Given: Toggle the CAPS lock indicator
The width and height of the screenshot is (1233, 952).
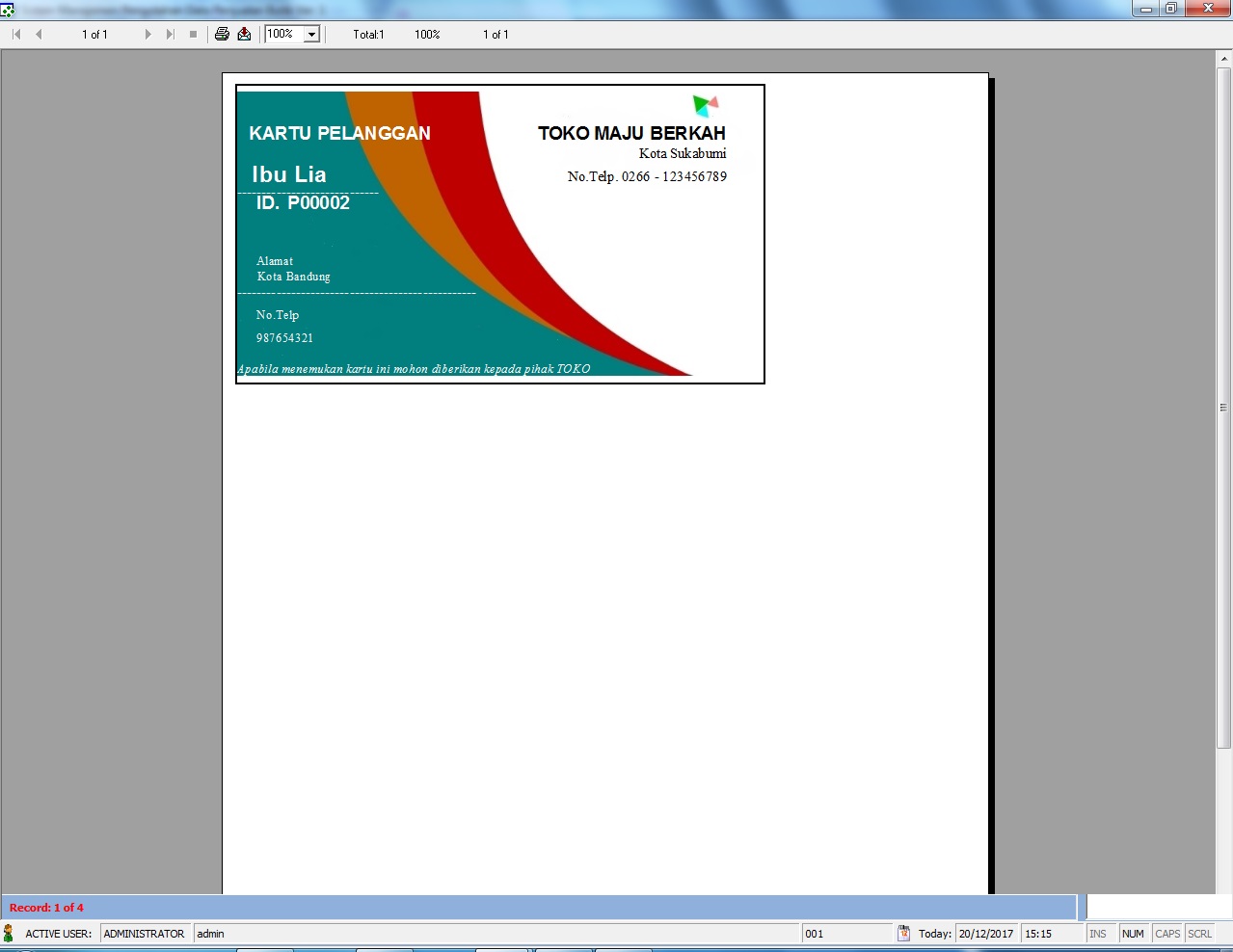Looking at the screenshot, I should (1166, 933).
